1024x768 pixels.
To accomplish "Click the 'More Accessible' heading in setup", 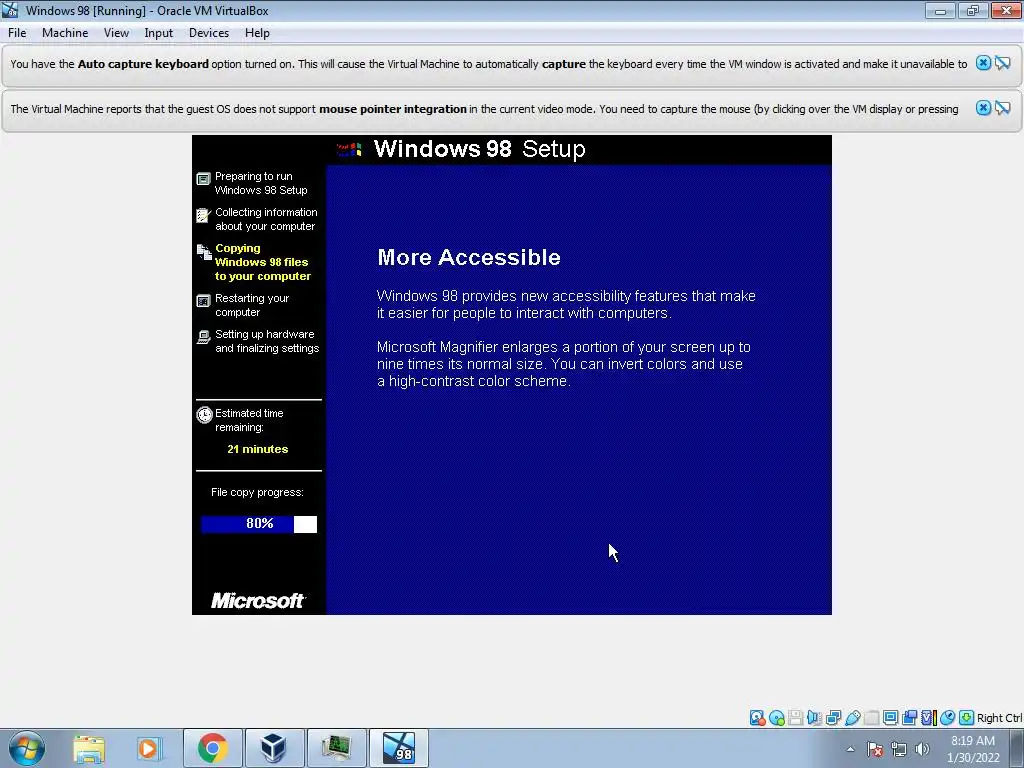I will tap(469, 257).
